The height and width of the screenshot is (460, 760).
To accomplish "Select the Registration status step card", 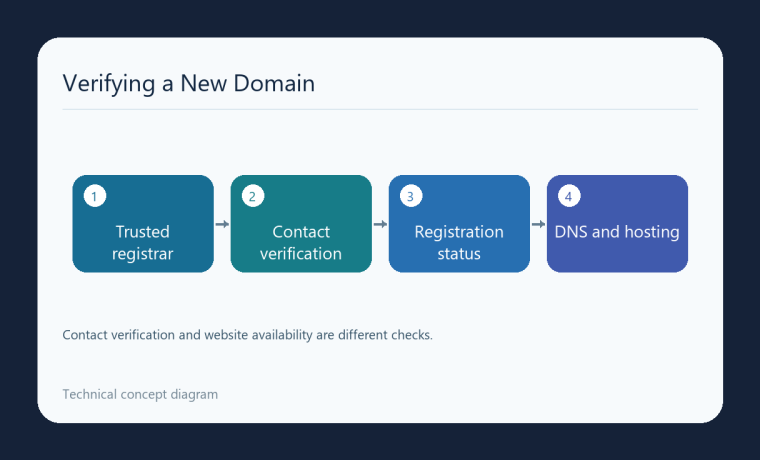I will coord(459,224).
